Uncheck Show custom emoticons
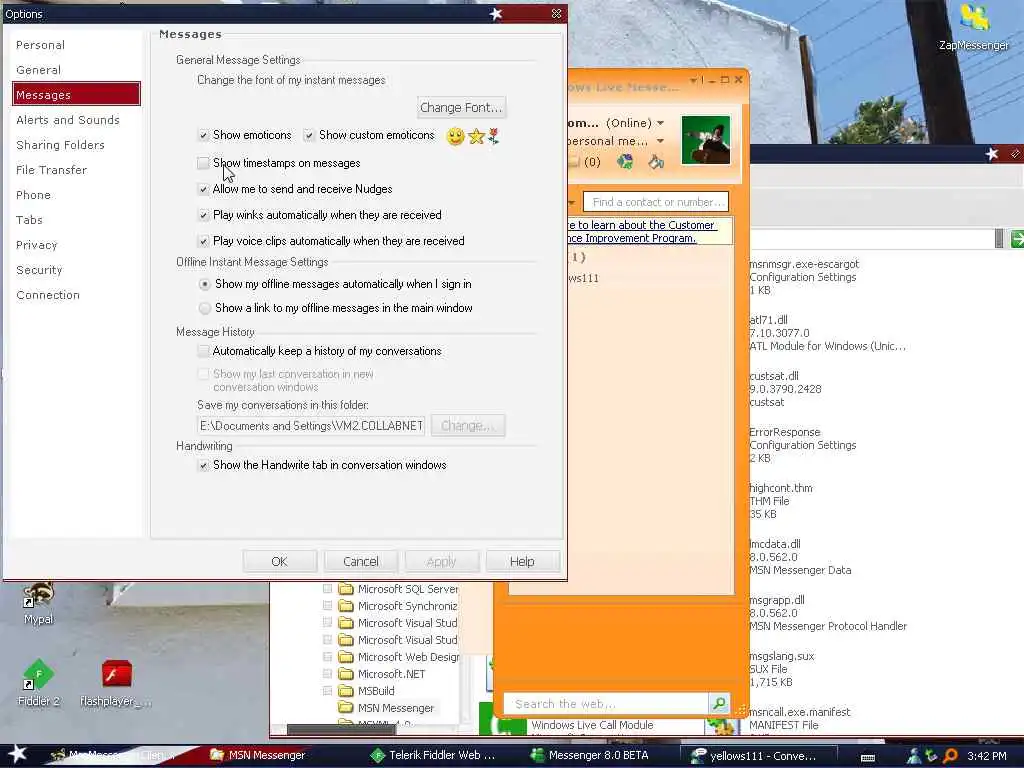The width and height of the screenshot is (1024, 768). click(309, 135)
